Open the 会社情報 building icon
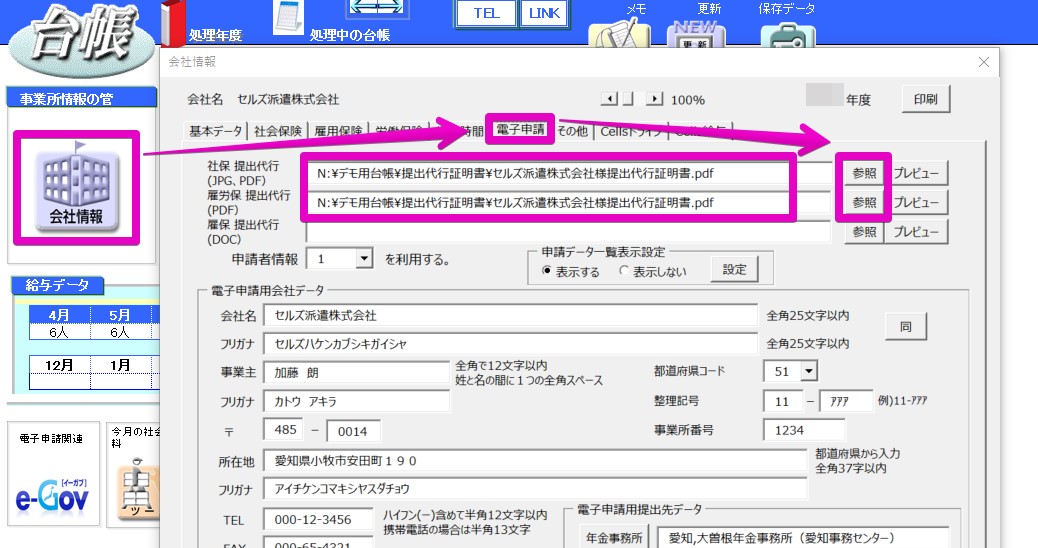The height and width of the screenshot is (548, 1038). click(x=76, y=189)
